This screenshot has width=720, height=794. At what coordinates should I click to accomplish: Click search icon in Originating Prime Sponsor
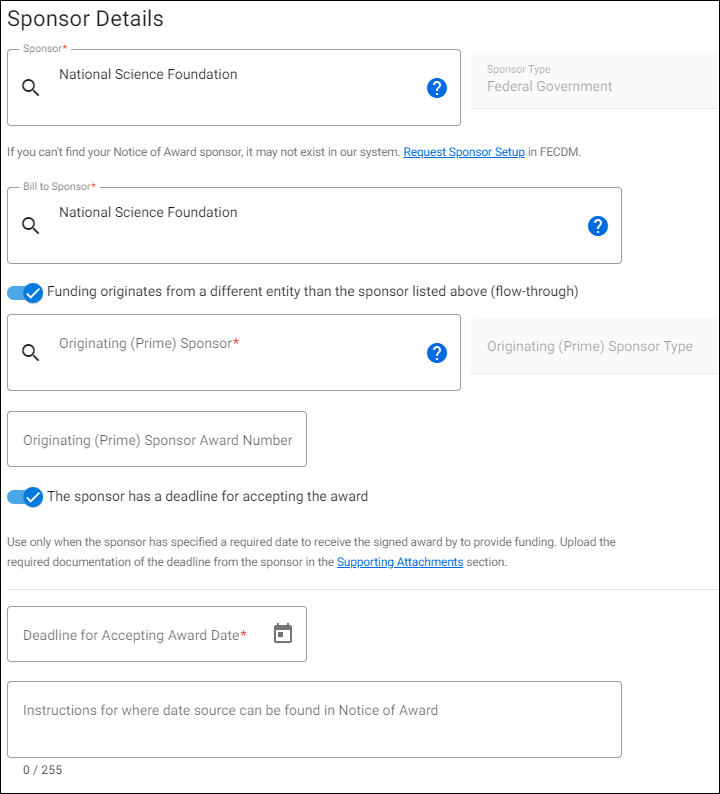(x=31, y=352)
